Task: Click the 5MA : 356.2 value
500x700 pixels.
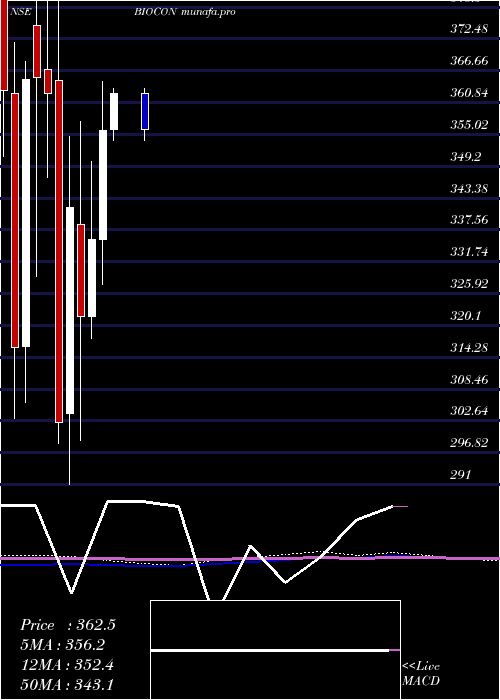Action: [65, 645]
